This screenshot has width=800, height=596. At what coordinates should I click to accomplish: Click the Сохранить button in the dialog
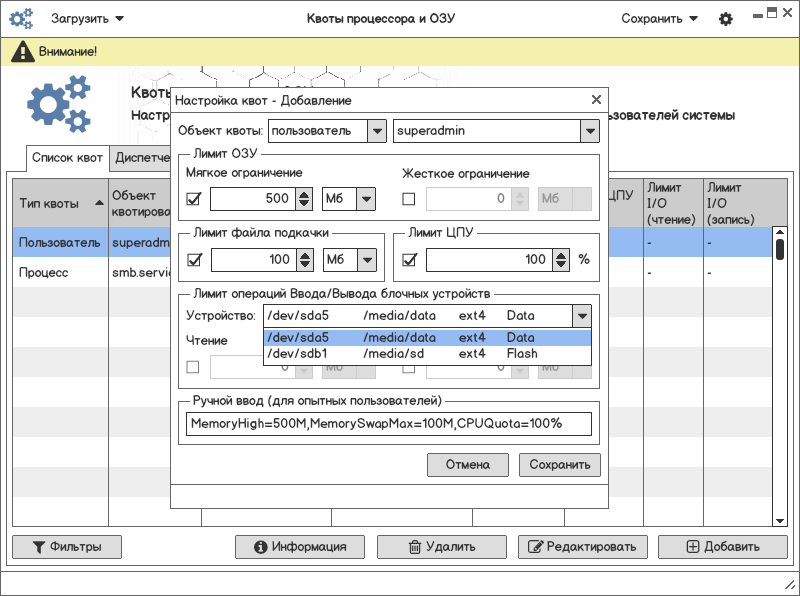pos(559,465)
